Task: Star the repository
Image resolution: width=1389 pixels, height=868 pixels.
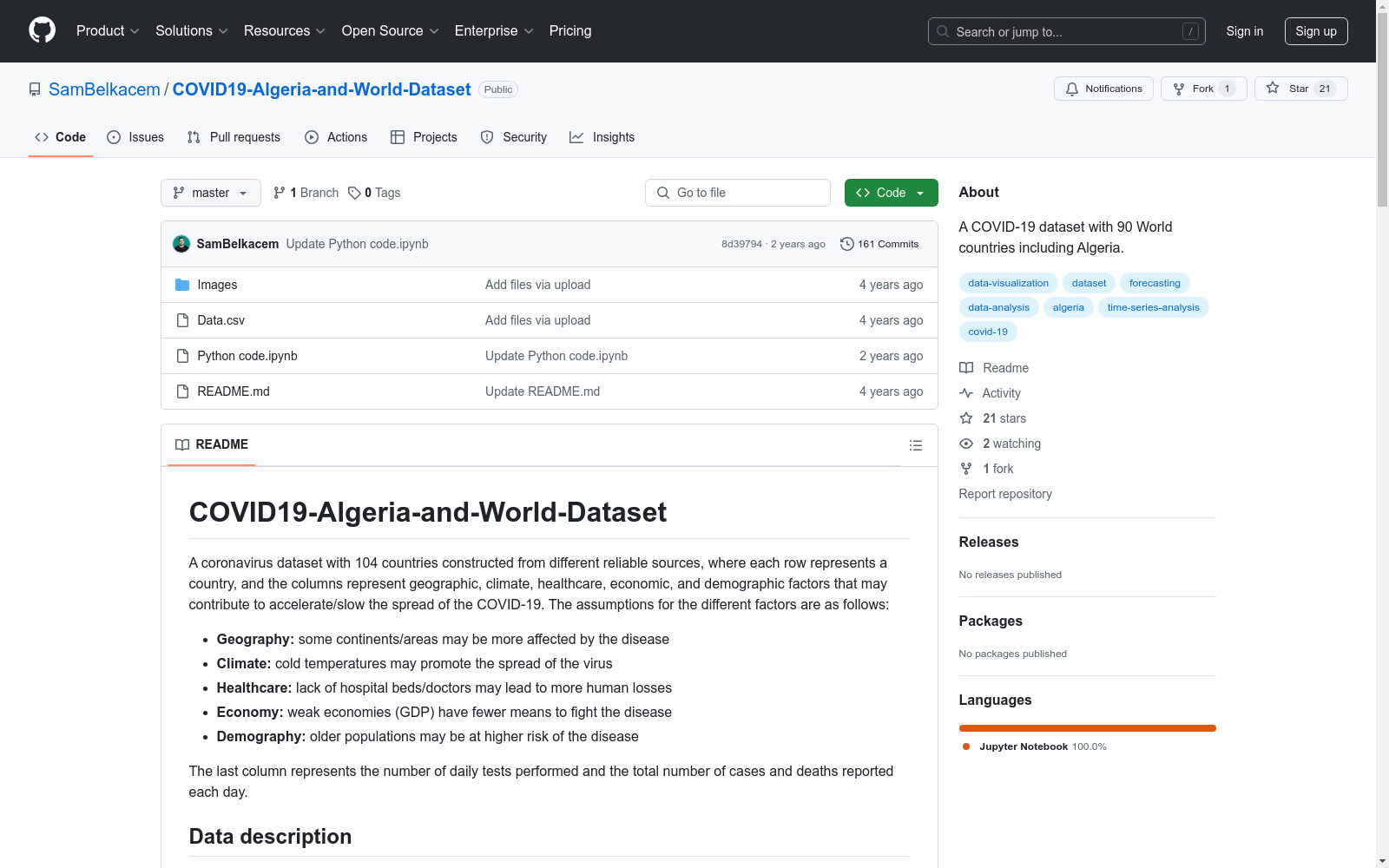Action: (x=1300, y=89)
